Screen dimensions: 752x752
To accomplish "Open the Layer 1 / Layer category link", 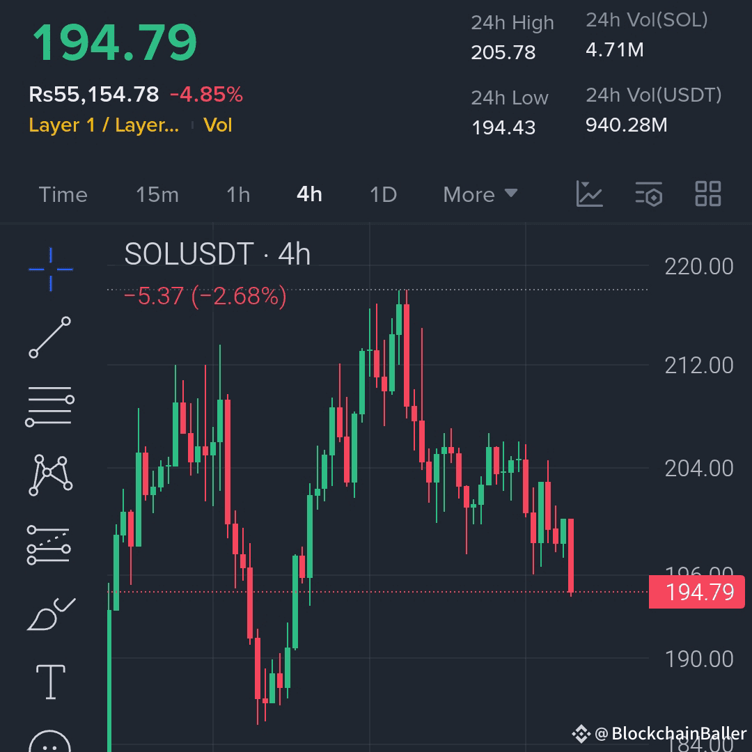I will pyautogui.click(x=104, y=125).
